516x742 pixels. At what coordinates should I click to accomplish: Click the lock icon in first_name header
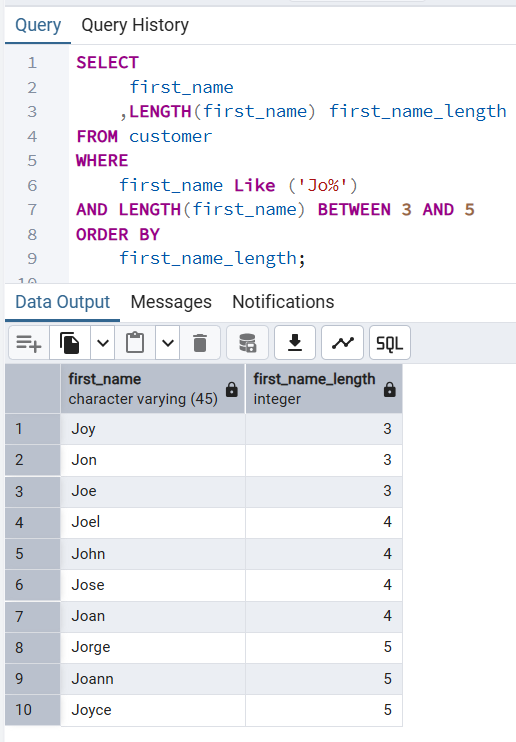tap(231, 389)
